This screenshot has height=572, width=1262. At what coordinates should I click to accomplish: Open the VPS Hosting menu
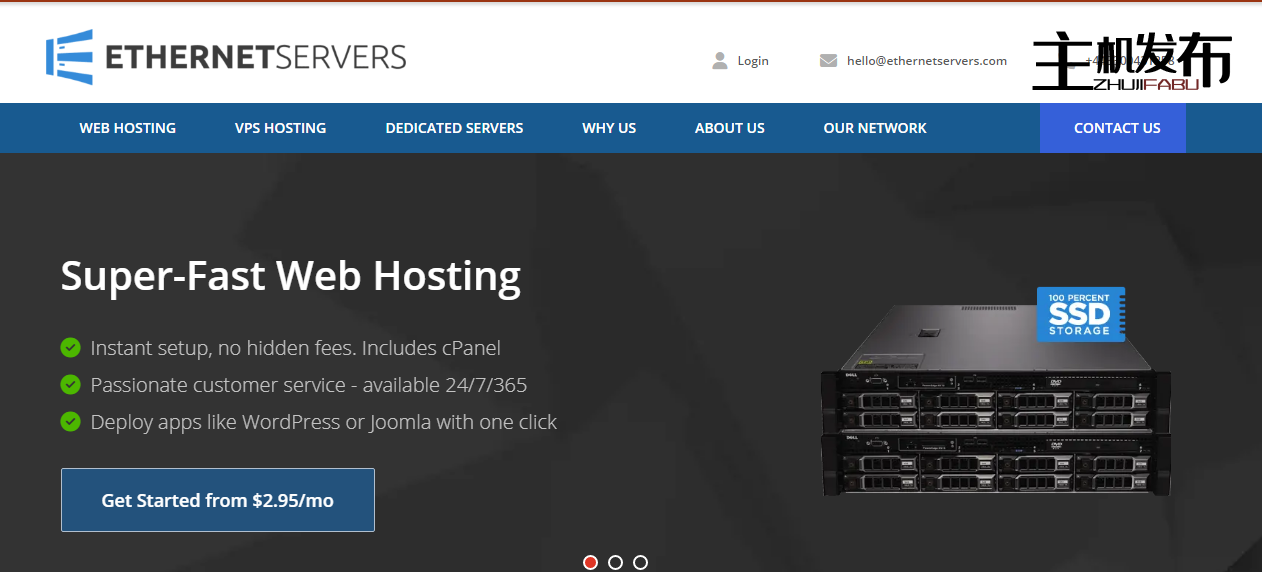coord(281,128)
